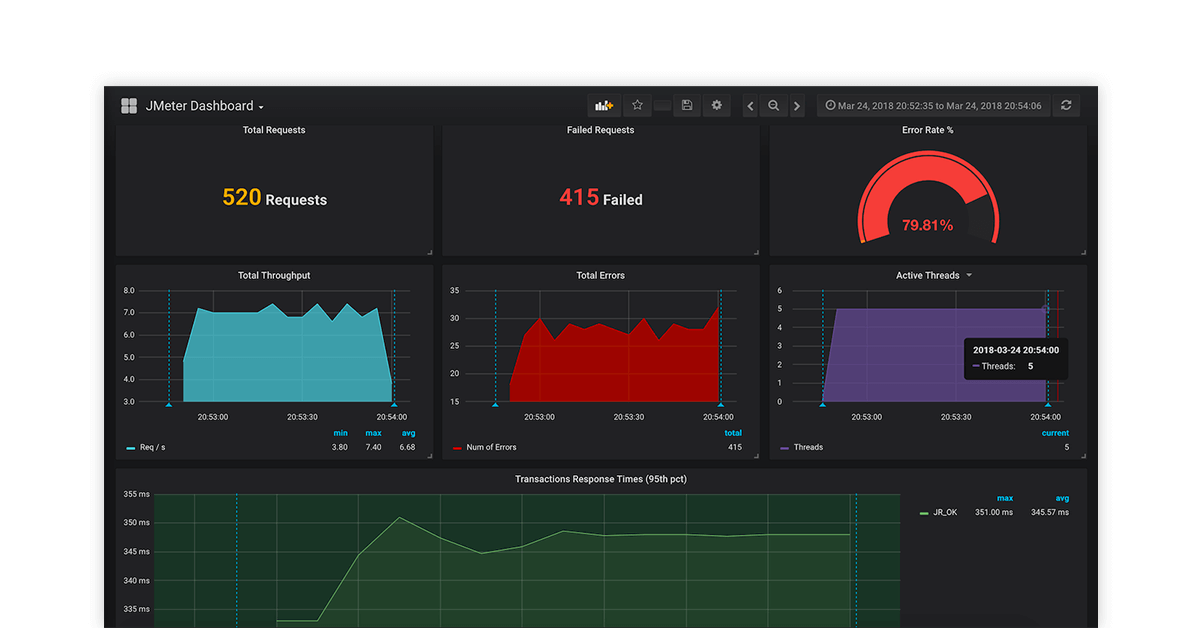The height and width of the screenshot is (628, 1200).
Task: Toggle the JR_OK legend series
Action: coord(945,512)
